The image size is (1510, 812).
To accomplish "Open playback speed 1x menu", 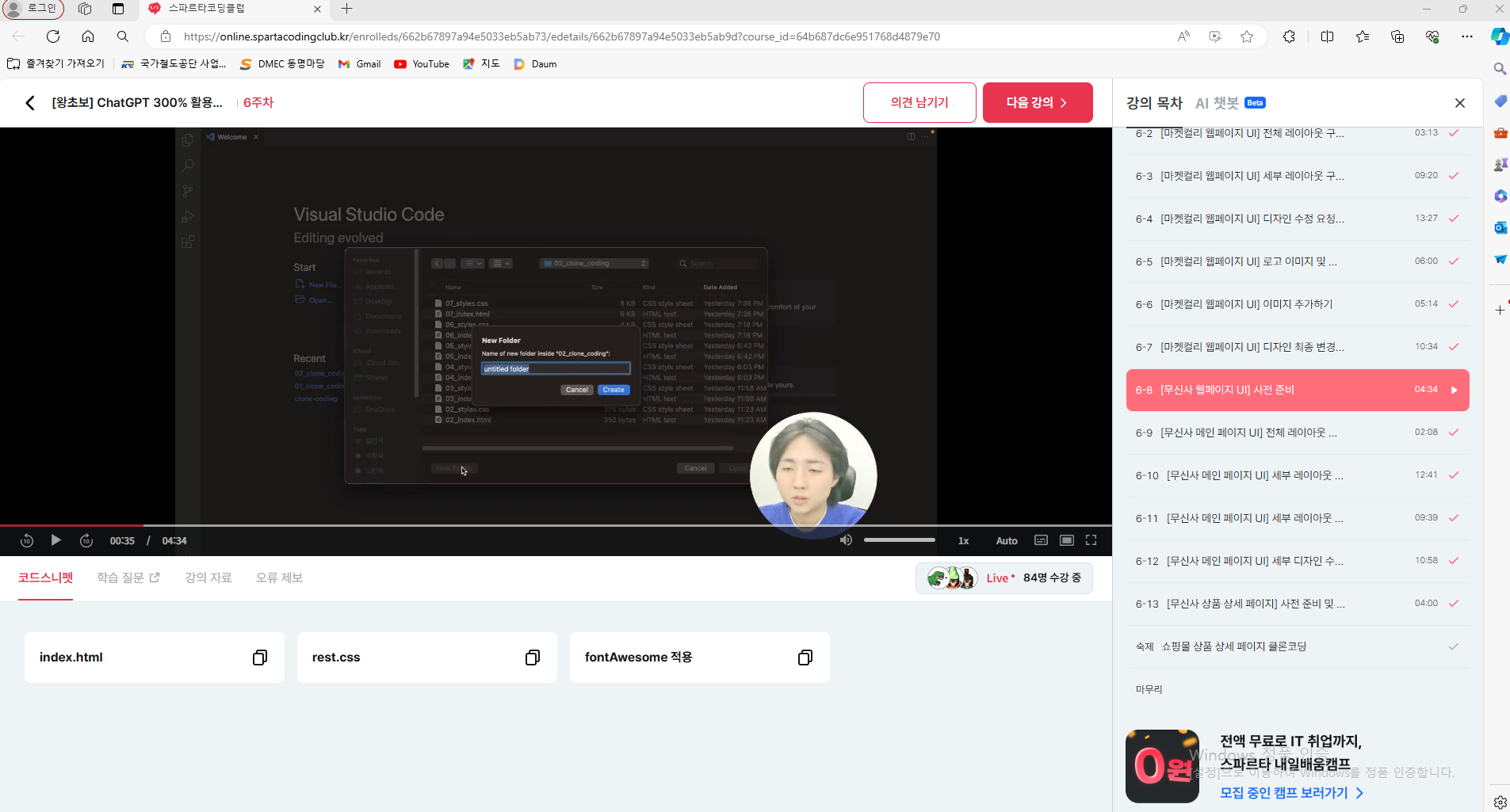I will [x=964, y=540].
